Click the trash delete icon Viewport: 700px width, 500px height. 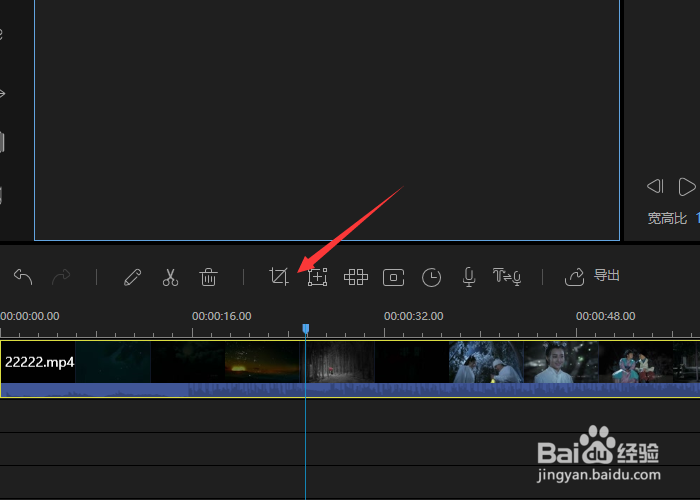(x=208, y=277)
